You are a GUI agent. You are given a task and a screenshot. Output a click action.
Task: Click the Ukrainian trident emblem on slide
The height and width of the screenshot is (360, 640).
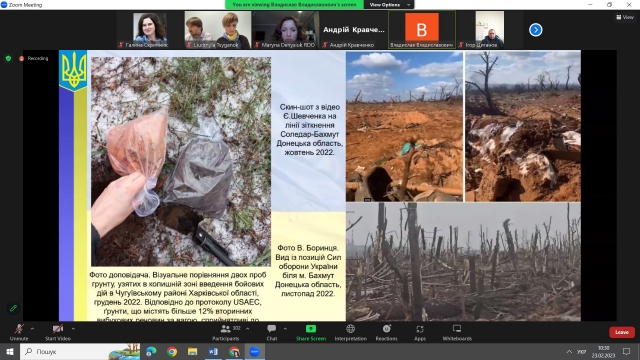tap(73, 70)
